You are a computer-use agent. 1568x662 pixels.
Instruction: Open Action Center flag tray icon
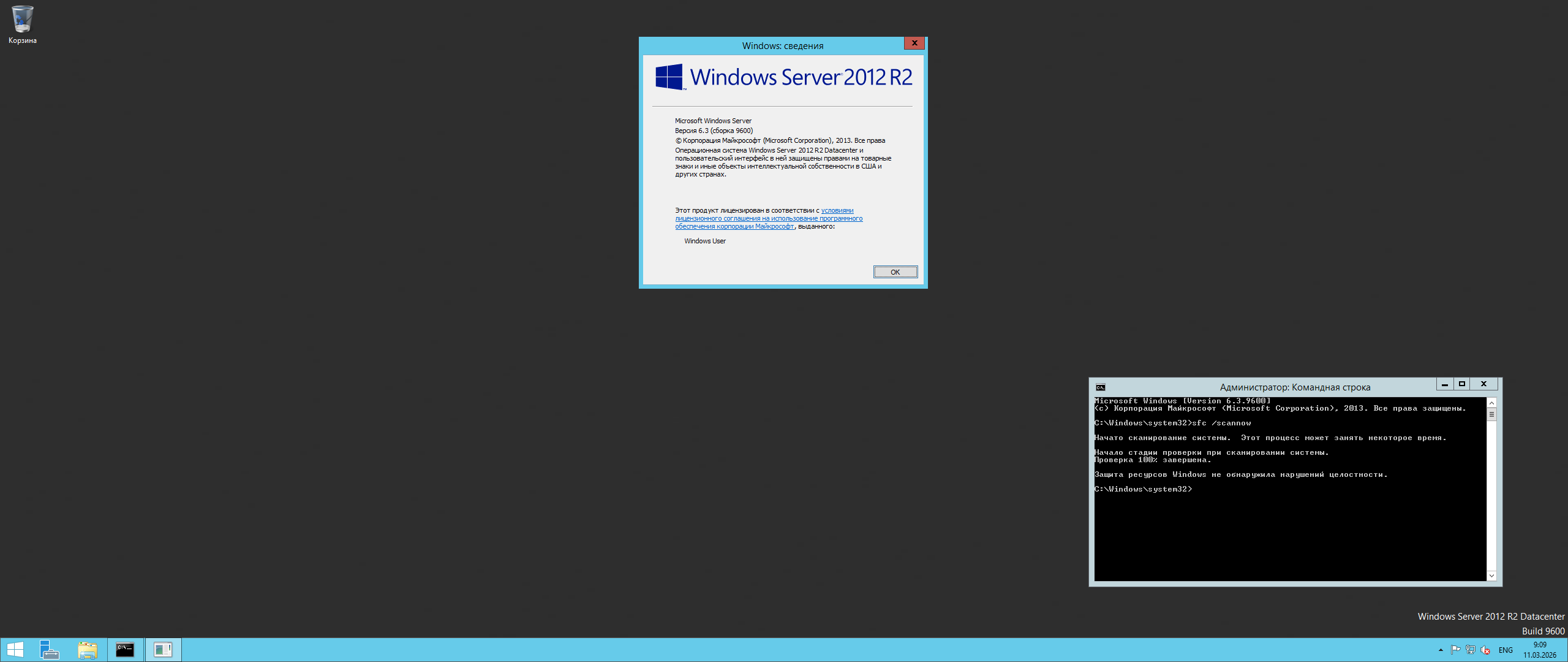(1455, 650)
